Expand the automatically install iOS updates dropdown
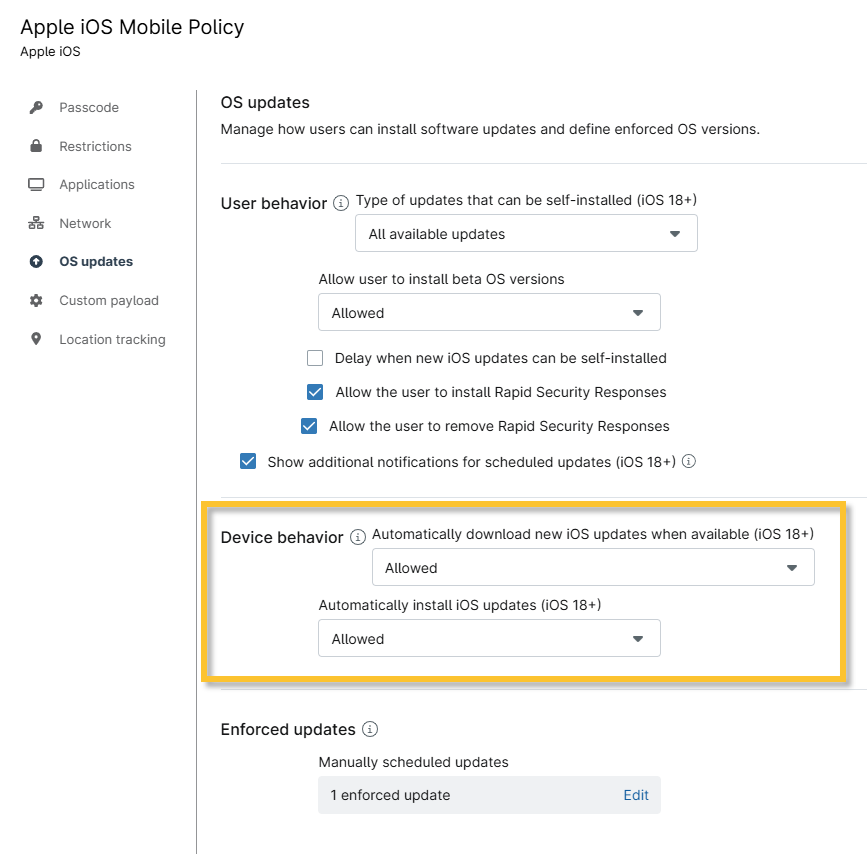The width and height of the screenshot is (867, 854). (489, 638)
